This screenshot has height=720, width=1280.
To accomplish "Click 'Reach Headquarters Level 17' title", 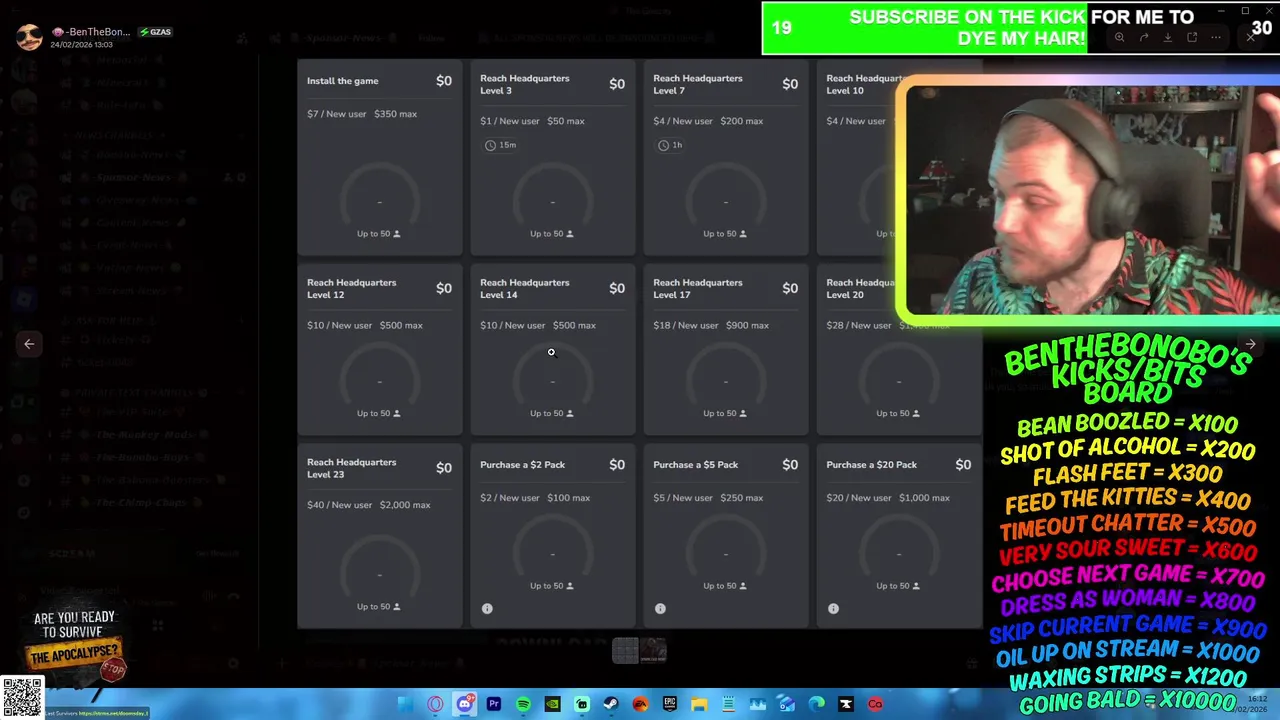I will [x=698, y=288].
